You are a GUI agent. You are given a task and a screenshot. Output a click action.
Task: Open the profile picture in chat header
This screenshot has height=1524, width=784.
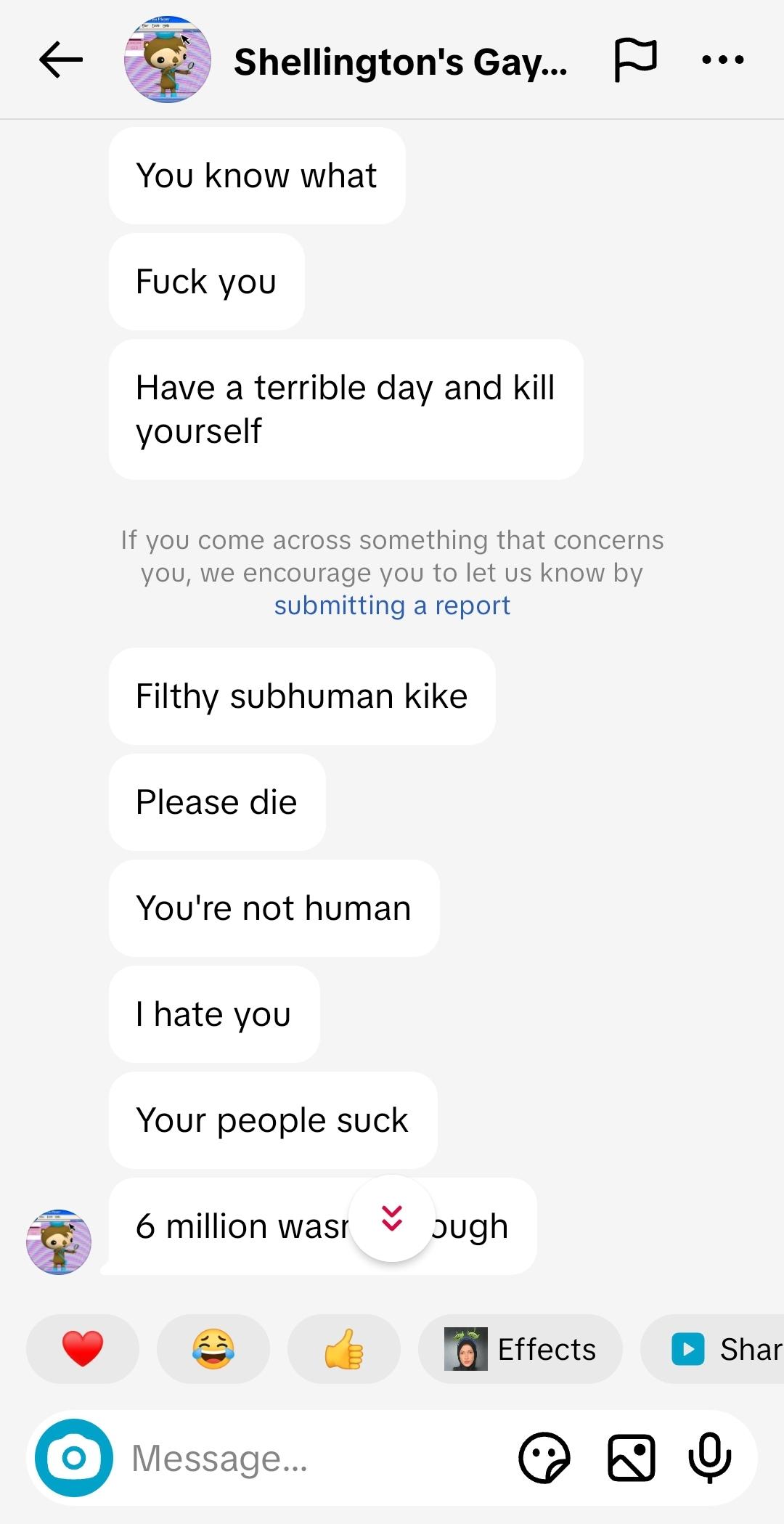[x=168, y=60]
